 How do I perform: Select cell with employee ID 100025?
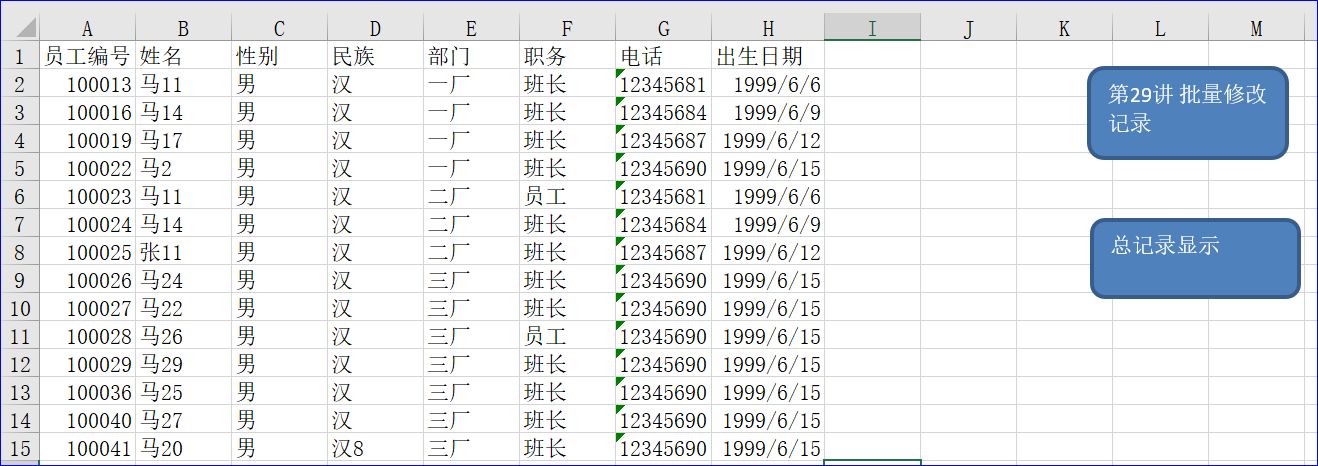(88, 252)
